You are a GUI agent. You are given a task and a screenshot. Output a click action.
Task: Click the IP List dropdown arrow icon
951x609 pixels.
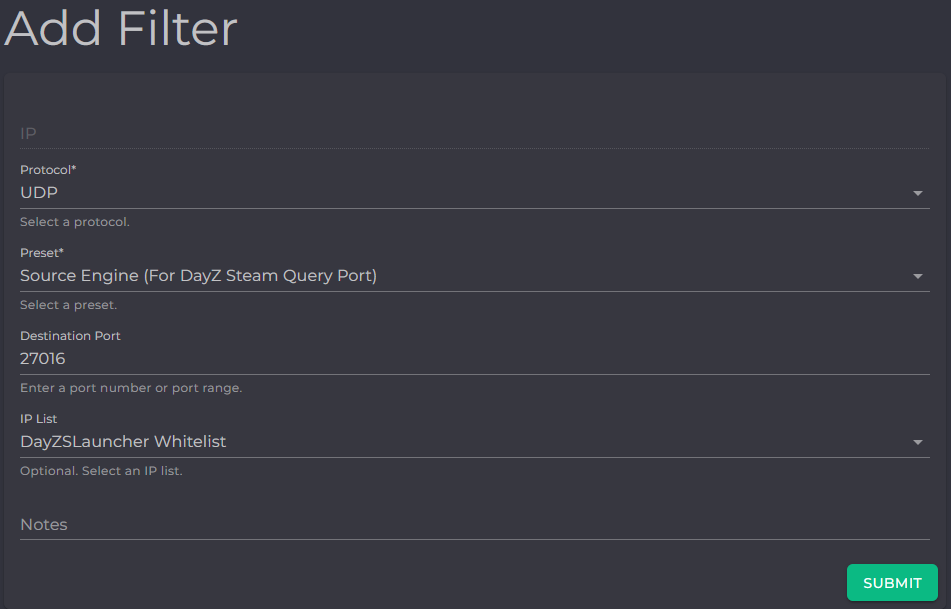(918, 441)
